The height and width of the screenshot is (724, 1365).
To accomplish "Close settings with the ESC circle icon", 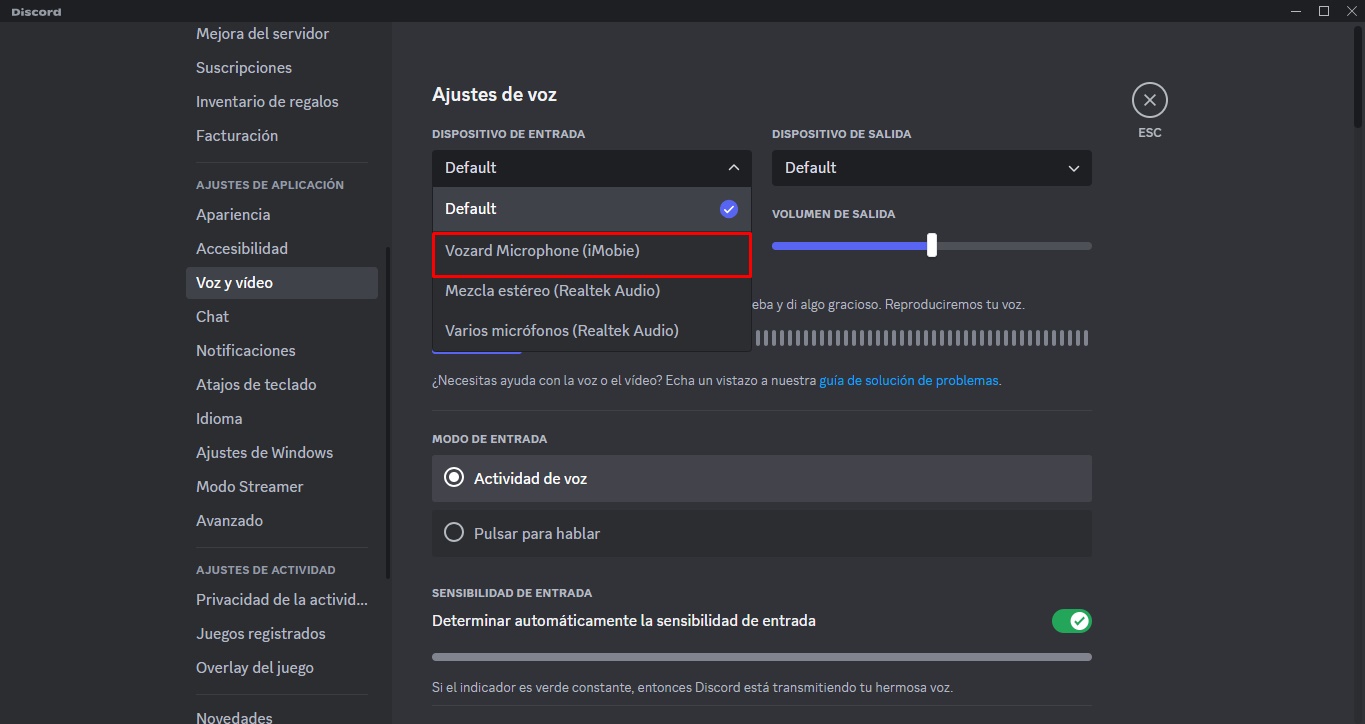I will (x=1149, y=100).
